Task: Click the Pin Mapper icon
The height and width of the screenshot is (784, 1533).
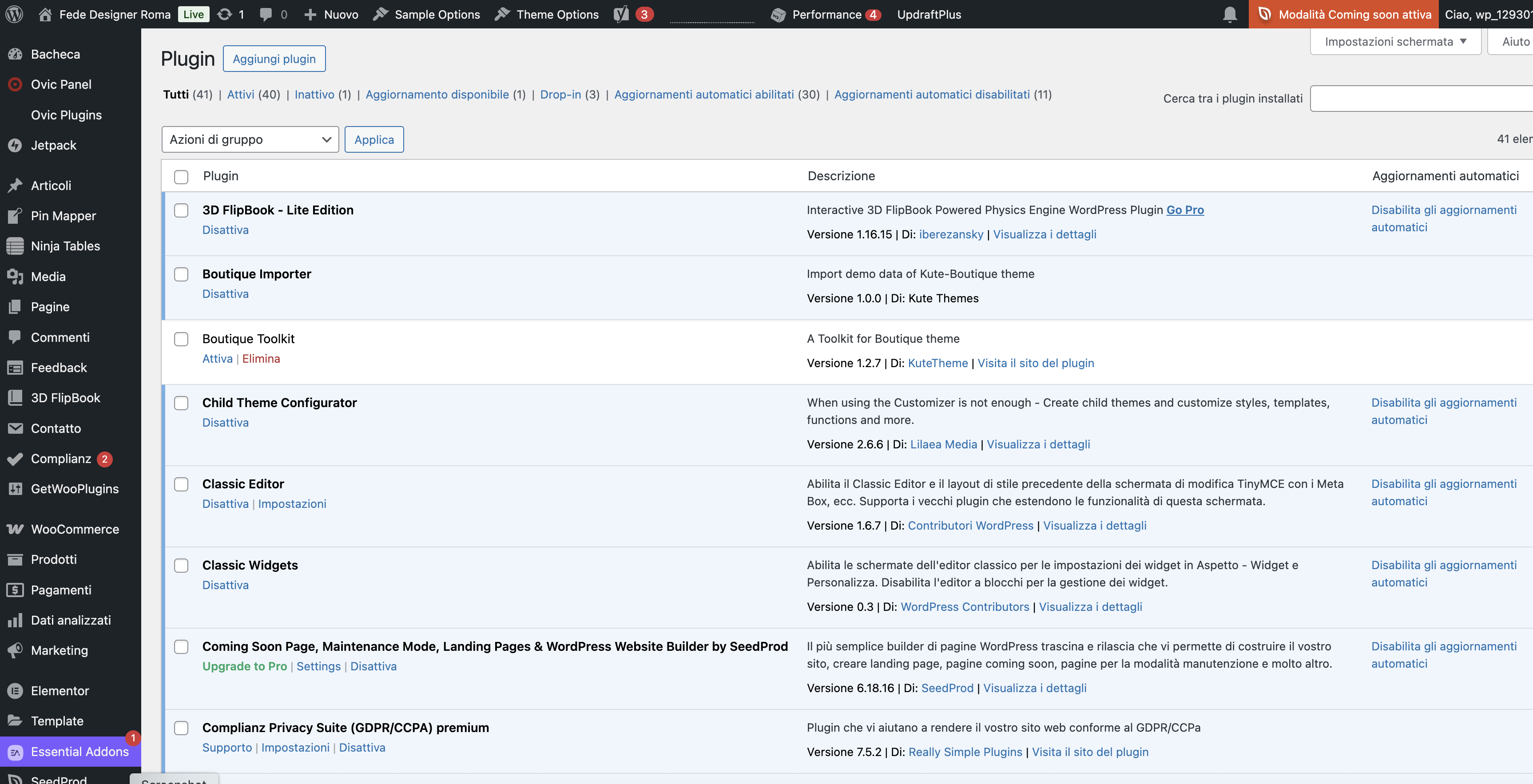Action: [x=15, y=216]
